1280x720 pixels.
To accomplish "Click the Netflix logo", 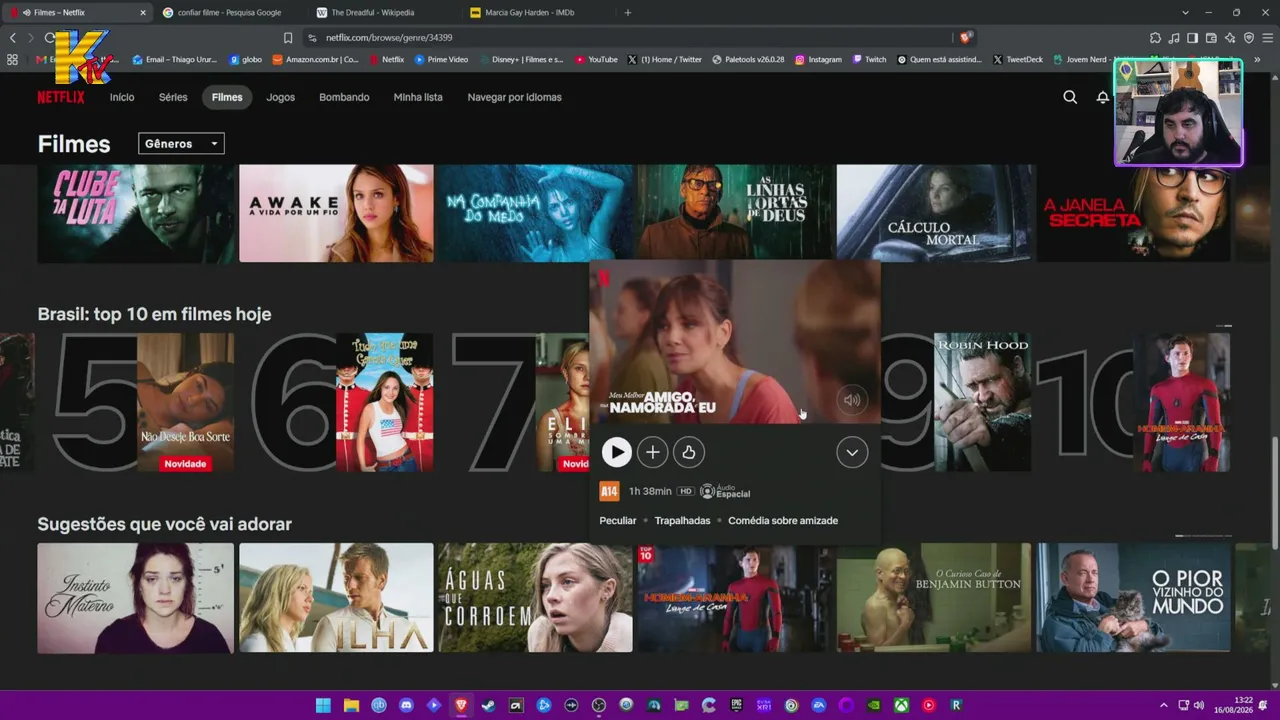I will coord(61,97).
